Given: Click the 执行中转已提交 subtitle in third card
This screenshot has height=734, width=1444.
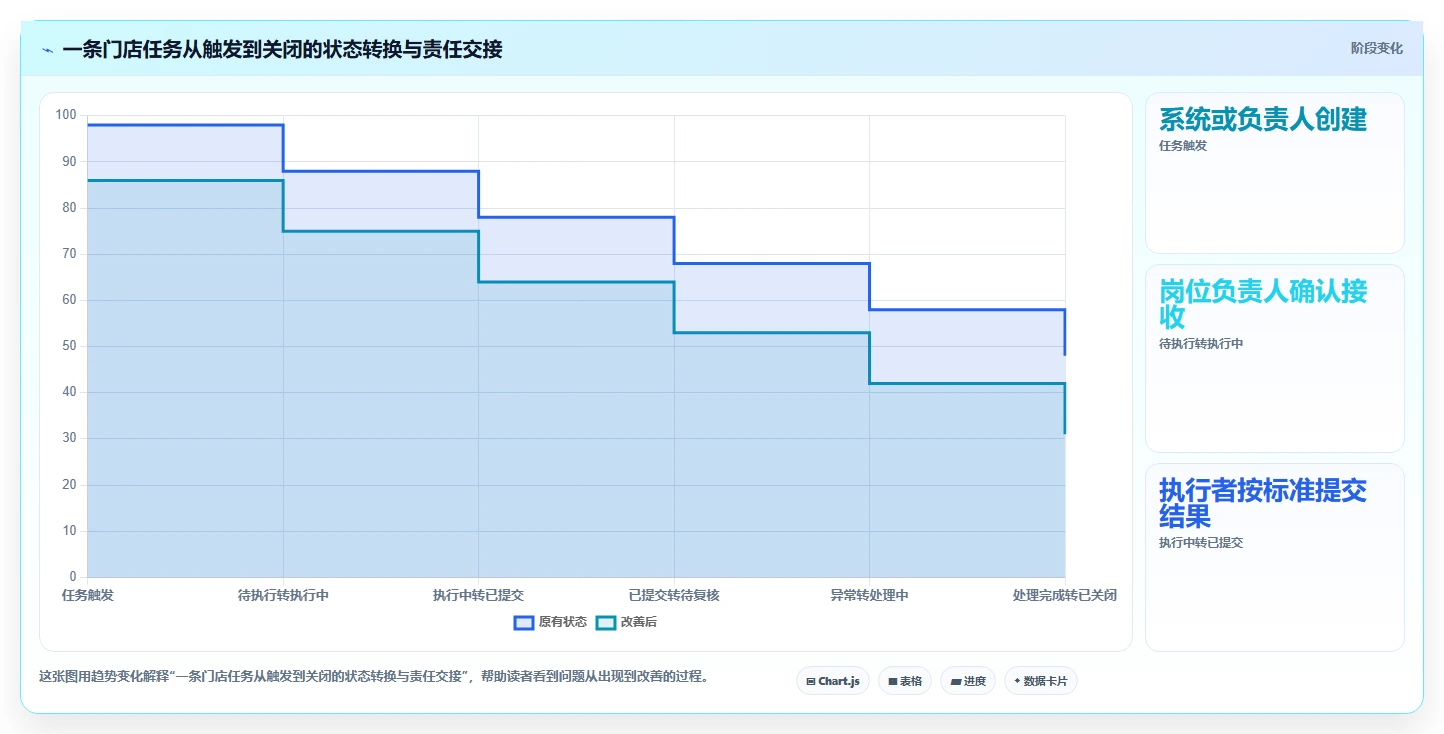Looking at the screenshot, I should (1201, 543).
